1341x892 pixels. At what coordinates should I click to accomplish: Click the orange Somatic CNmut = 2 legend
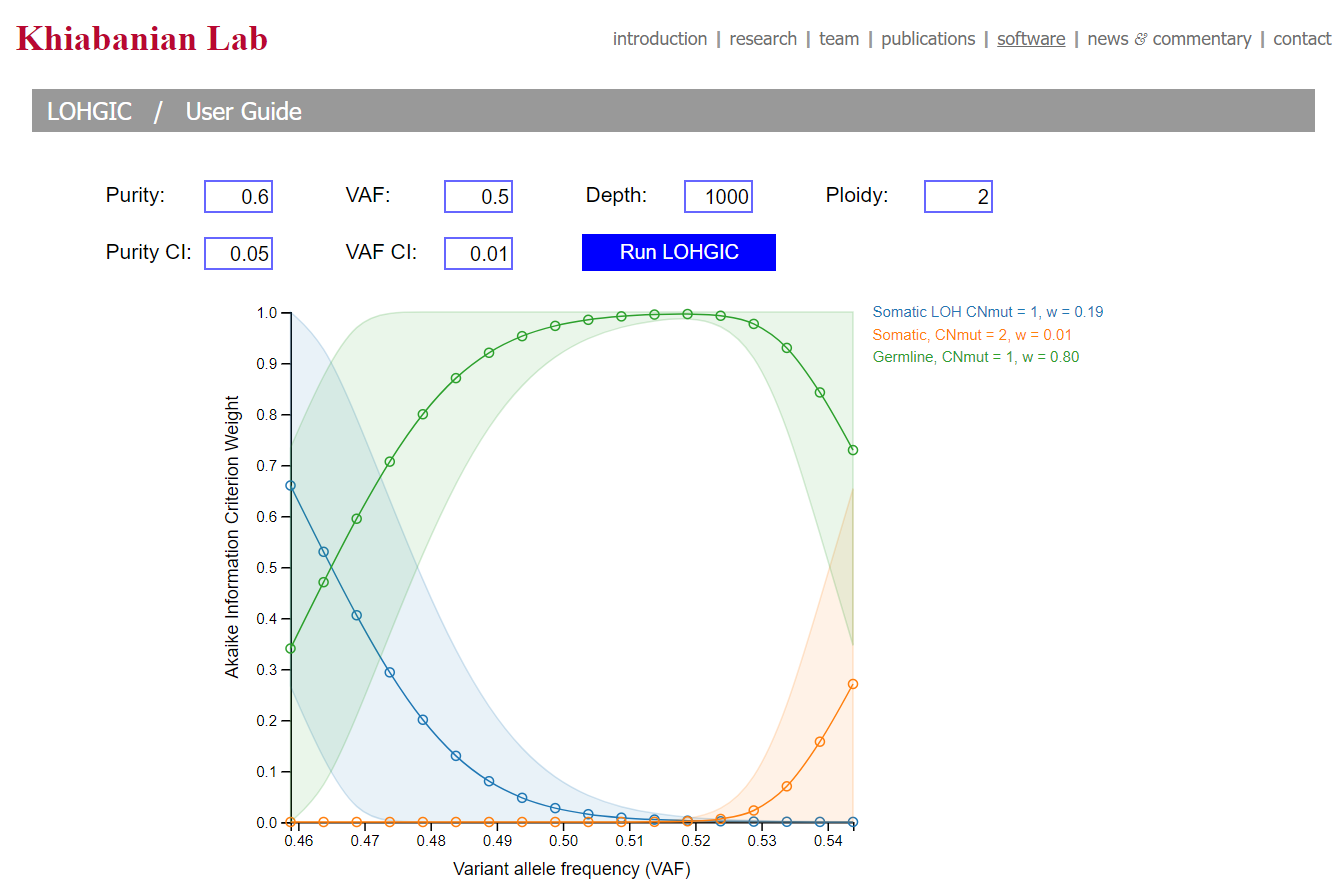point(972,335)
